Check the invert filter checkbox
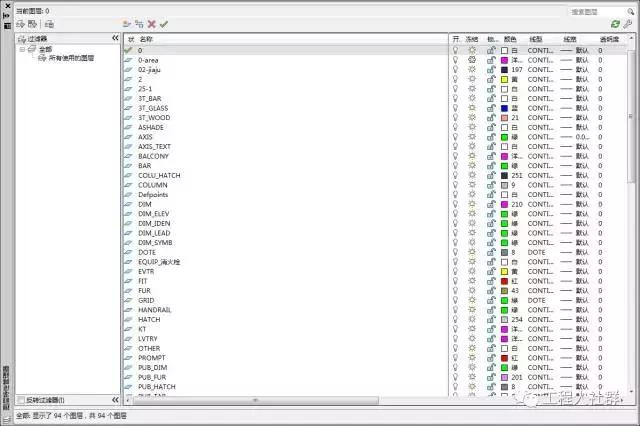 click(21, 400)
